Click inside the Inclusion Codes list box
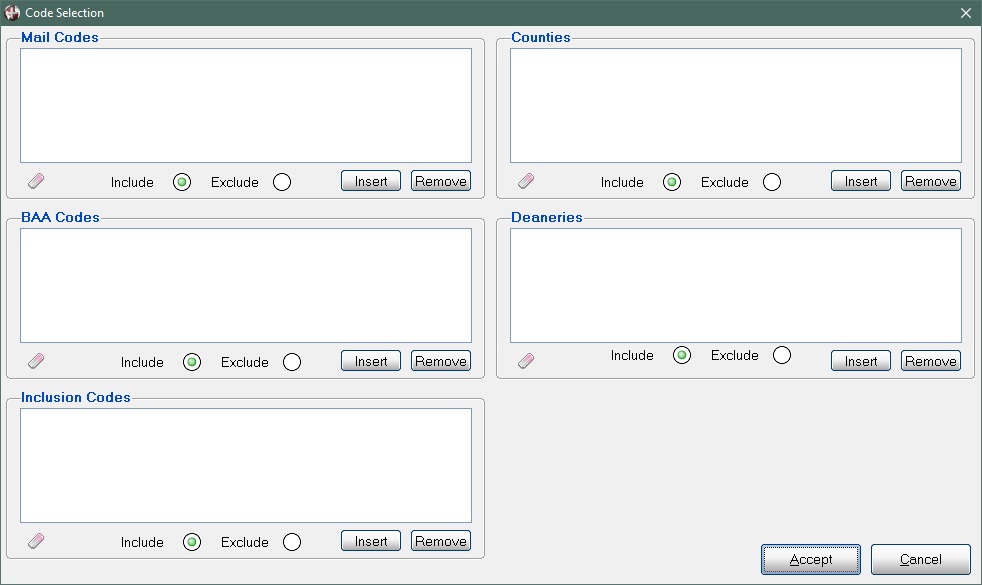Viewport: 982px width, 585px height. (246, 465)
